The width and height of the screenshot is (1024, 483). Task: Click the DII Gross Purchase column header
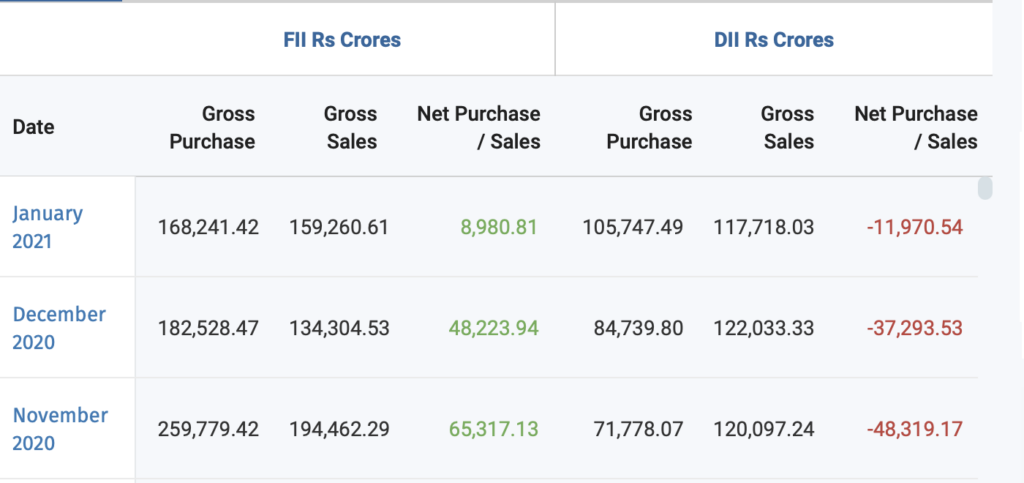(649, 127)
